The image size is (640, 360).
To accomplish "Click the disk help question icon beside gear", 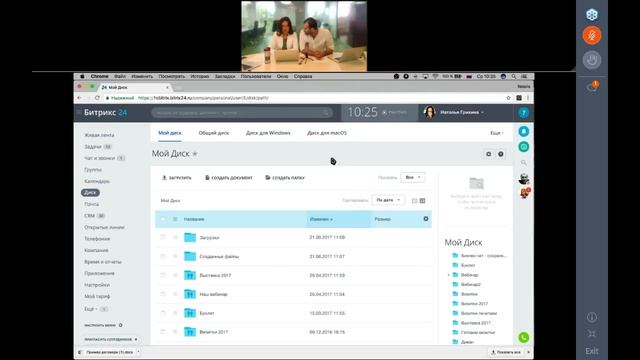I will pos(501,154).
